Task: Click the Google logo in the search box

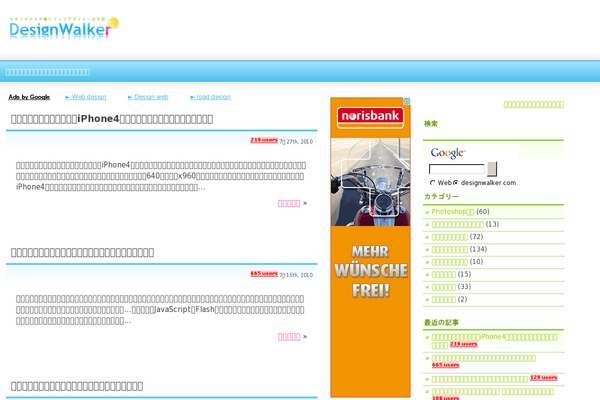Action: click(x=448, y=153)
